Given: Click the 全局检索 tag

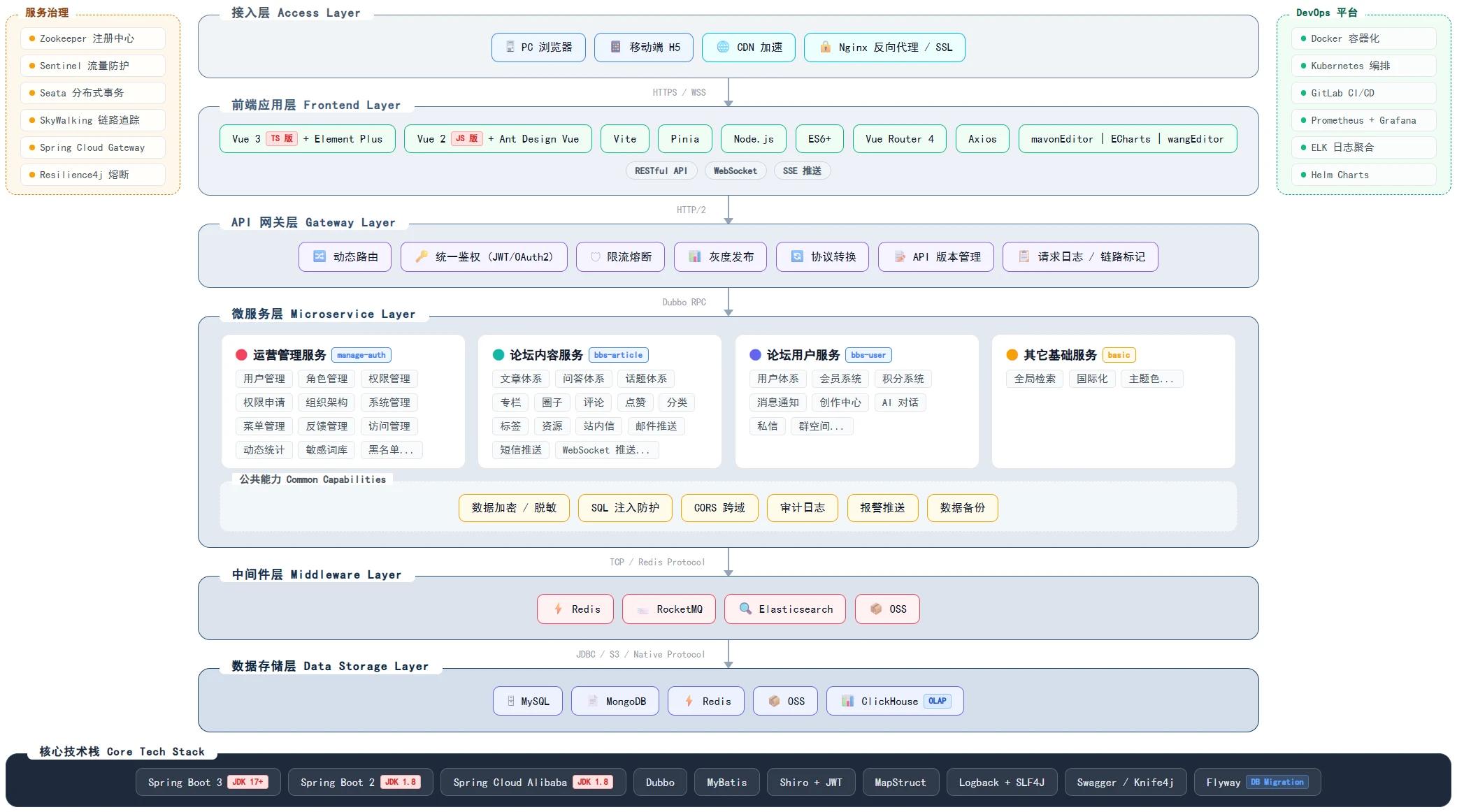Looking at the screenshot, I should click(1035, 379).
